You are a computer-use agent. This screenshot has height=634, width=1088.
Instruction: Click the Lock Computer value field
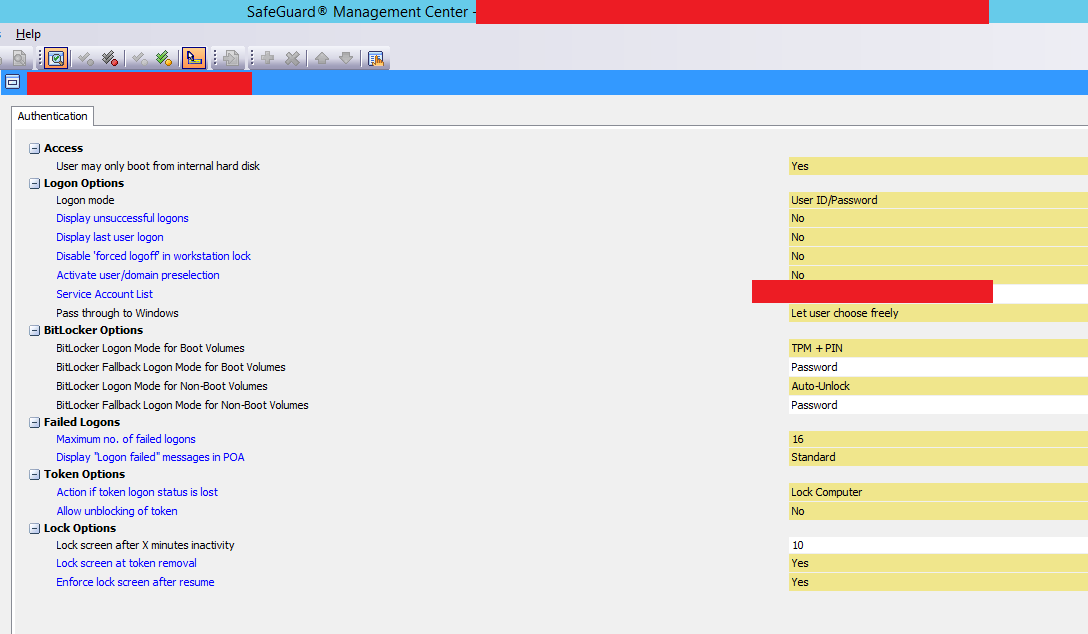[x=938, y=492]
